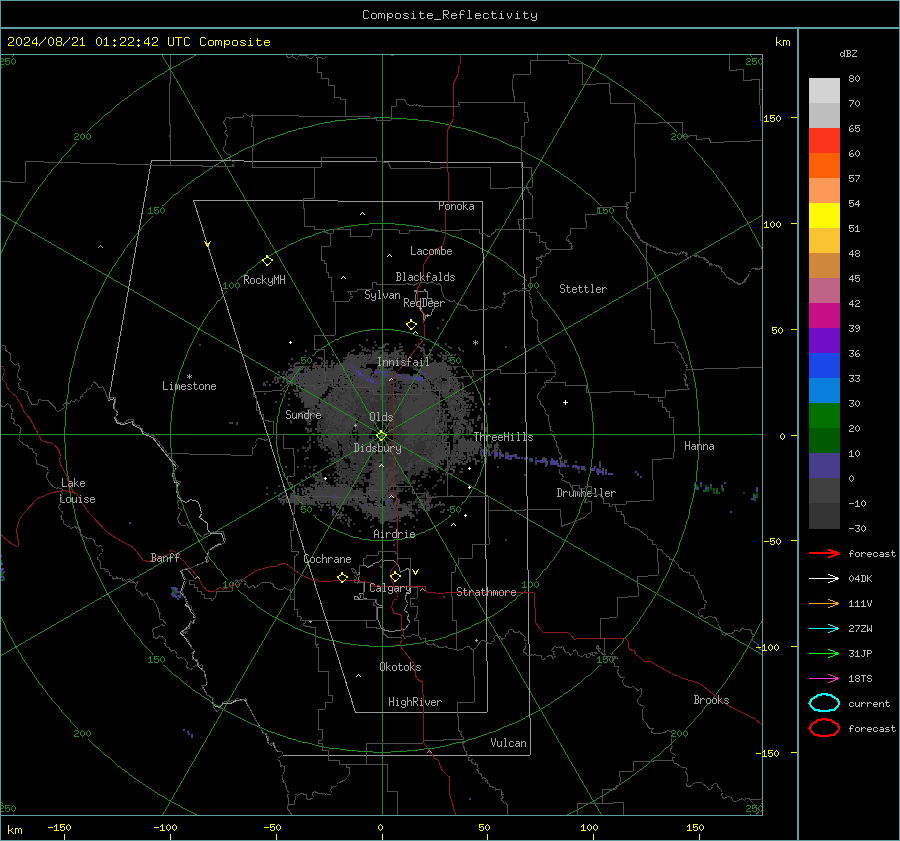Screen dimensions: 900x841
Task: Click the Stettler label
Action: [583, 289]
